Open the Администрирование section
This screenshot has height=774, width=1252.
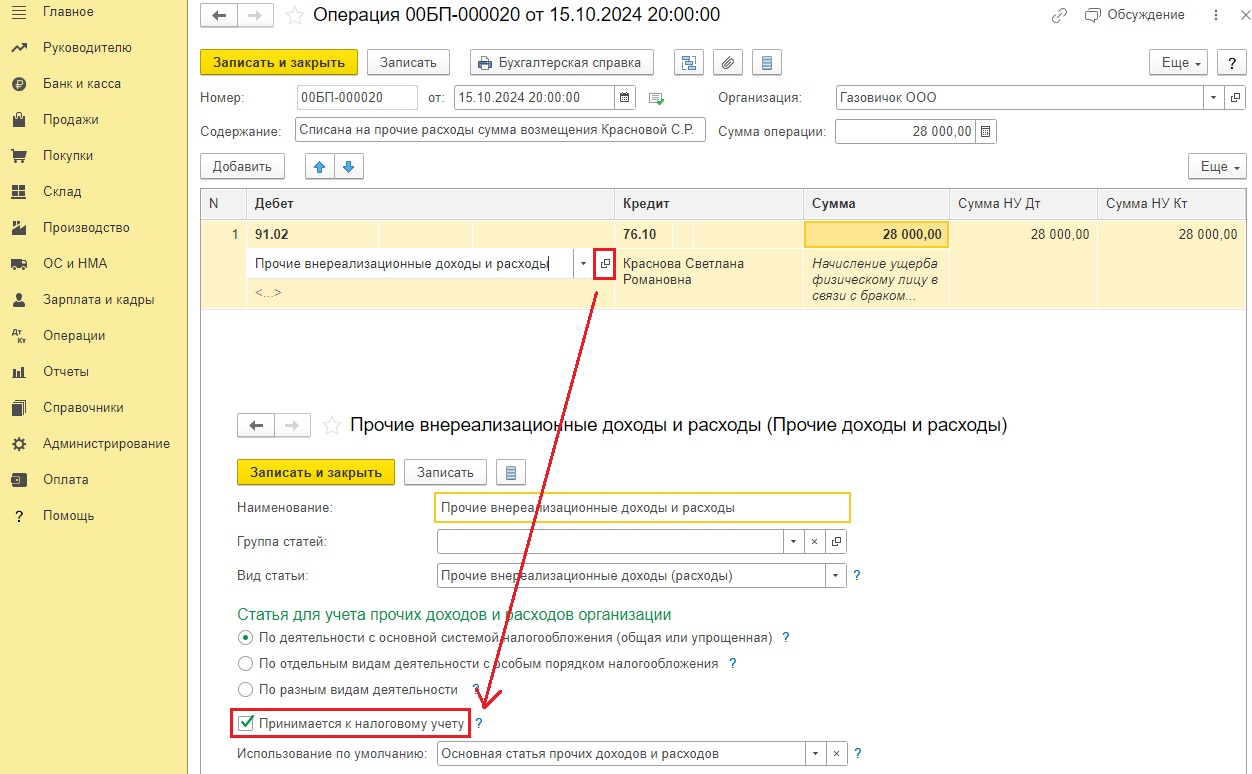click(x=106, y=443)
